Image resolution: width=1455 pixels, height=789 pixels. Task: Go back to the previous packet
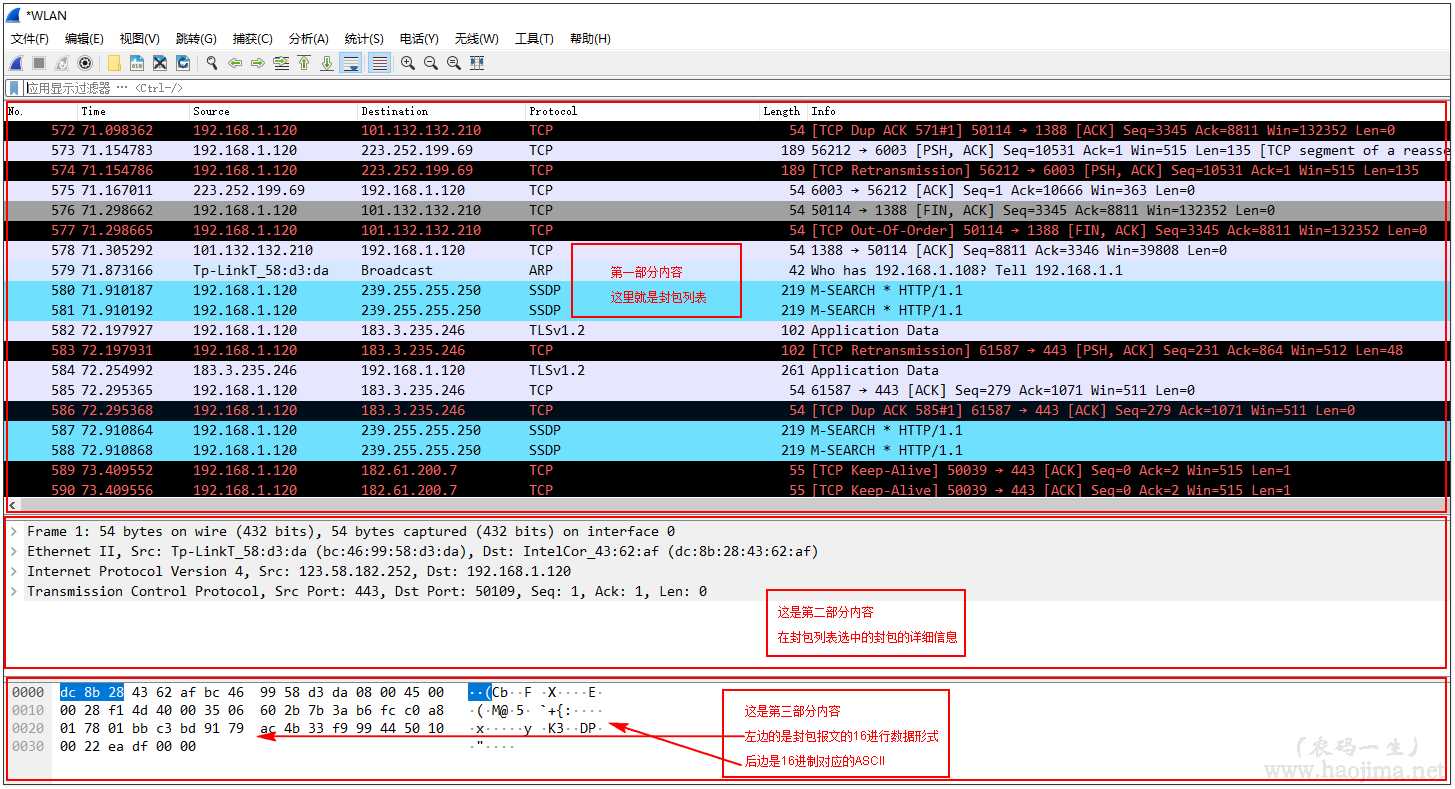(x=235, y=63)
